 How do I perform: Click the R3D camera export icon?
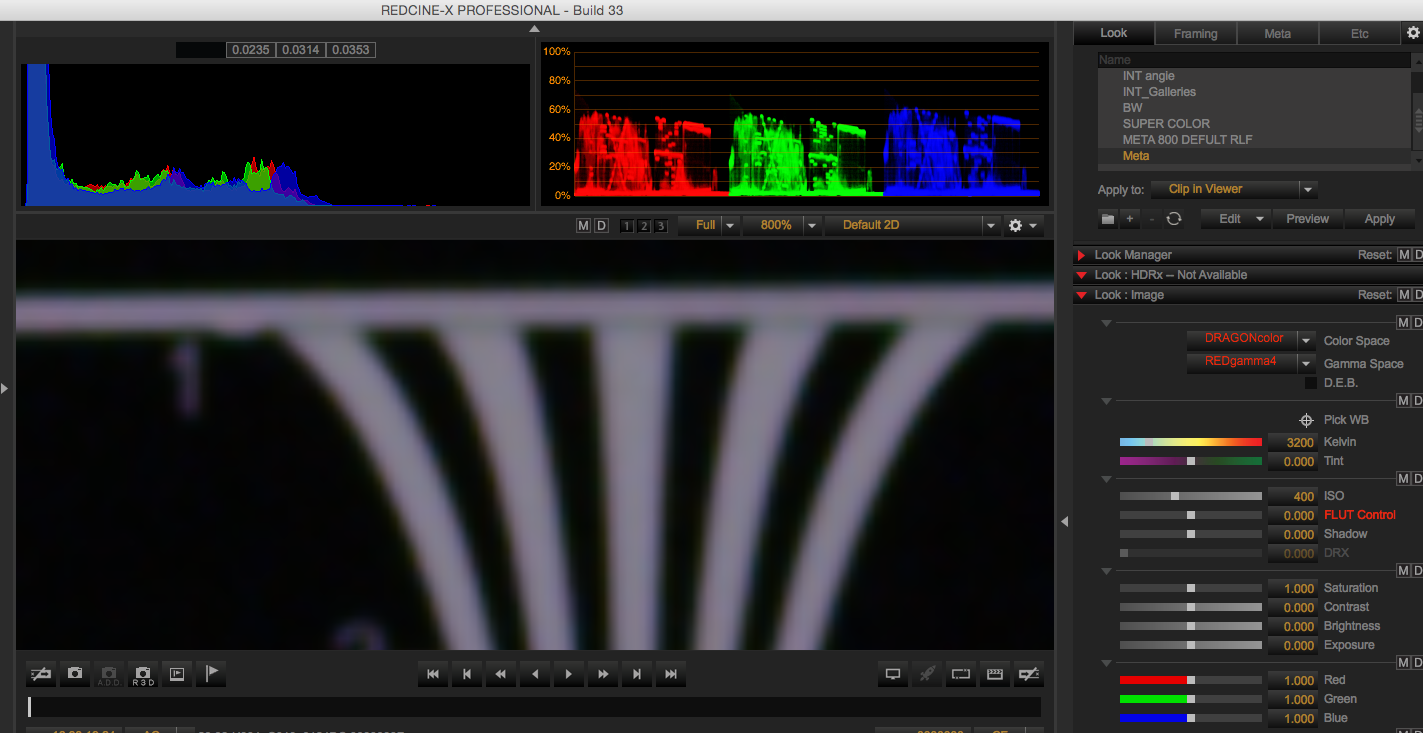pos(143,674)
